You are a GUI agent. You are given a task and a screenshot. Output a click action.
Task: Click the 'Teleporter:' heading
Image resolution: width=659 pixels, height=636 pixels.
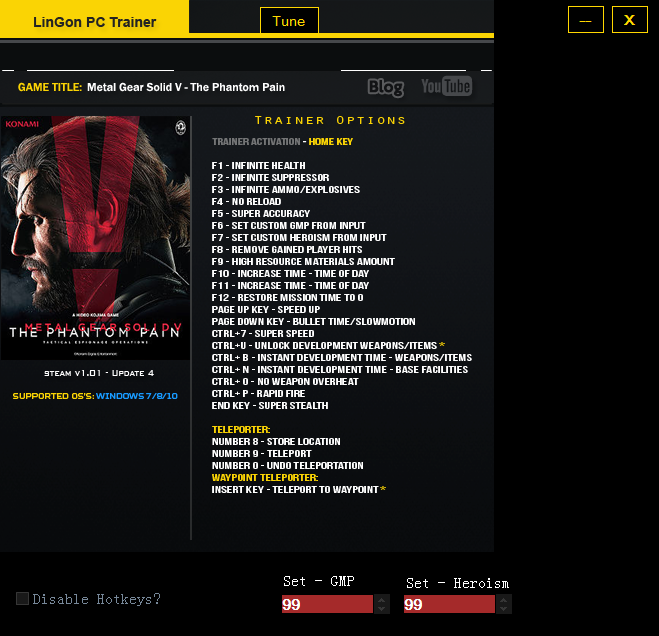pos(241,430)
